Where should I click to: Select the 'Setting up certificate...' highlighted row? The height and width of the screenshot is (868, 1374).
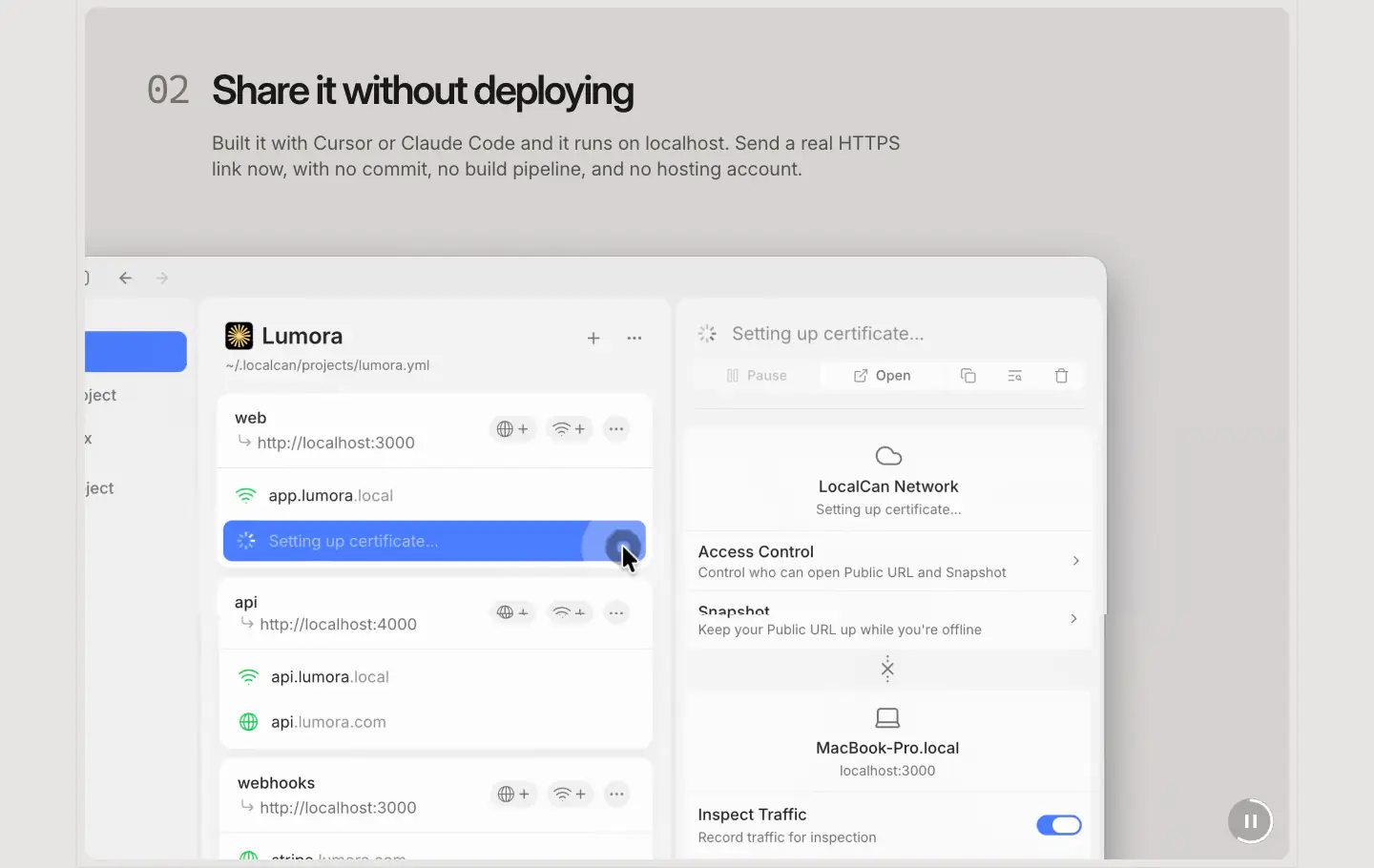pos(435,541)
